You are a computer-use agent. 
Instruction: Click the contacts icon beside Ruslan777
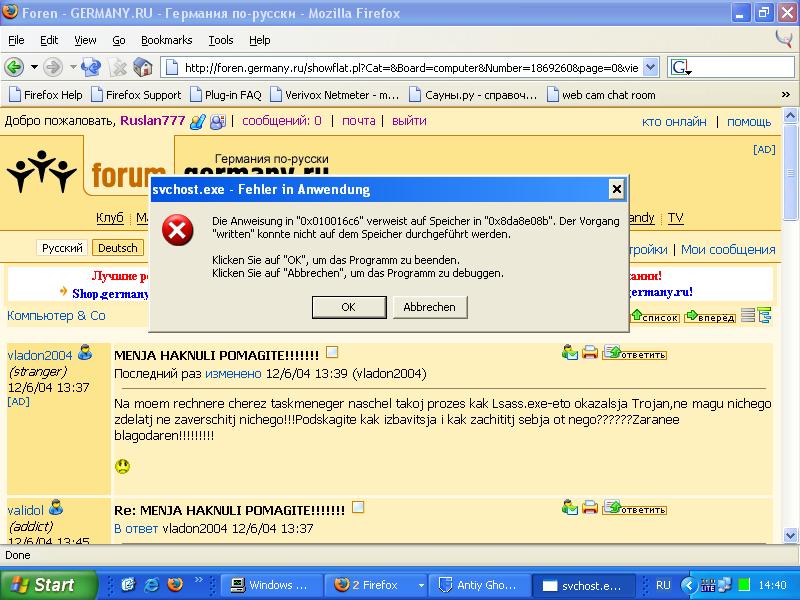coord(218,121)
